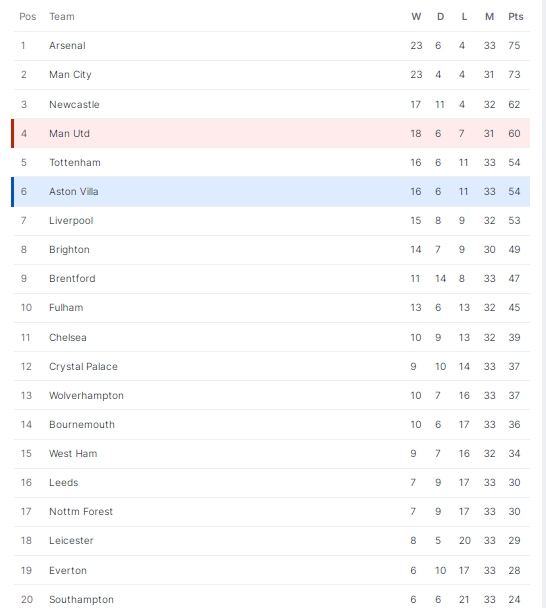The height and width of the screenshot is (608, 546).
Task: Click the Wolverhampton team name
Action: [86, 396]
